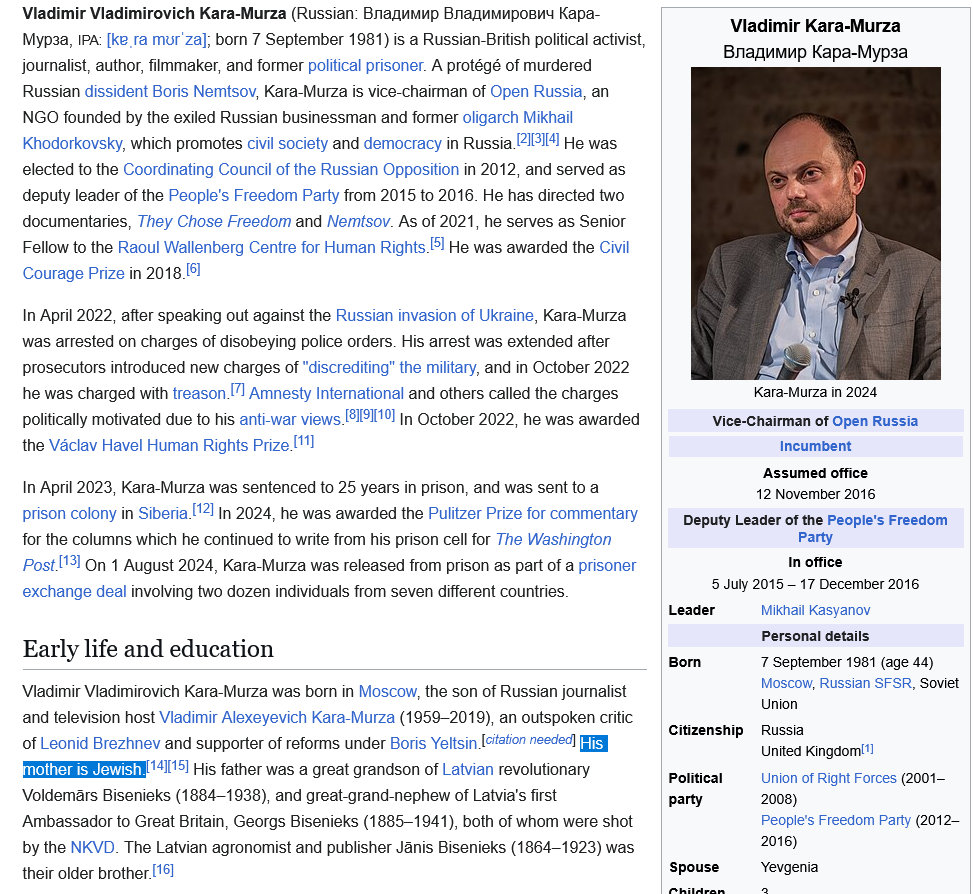Viewport: 973px width, 894px height.
Task: Jump to citation [14]
Action: click(x=156, y=766)
